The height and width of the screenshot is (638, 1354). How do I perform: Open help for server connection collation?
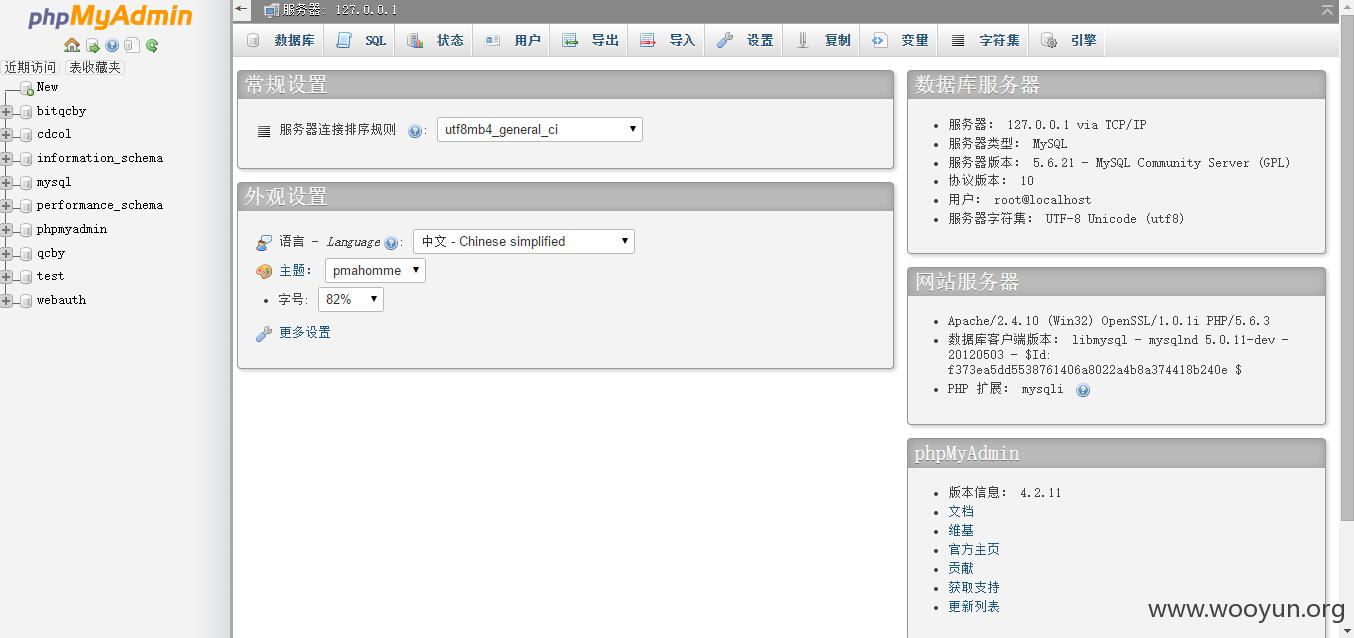[x=415, y=131]
